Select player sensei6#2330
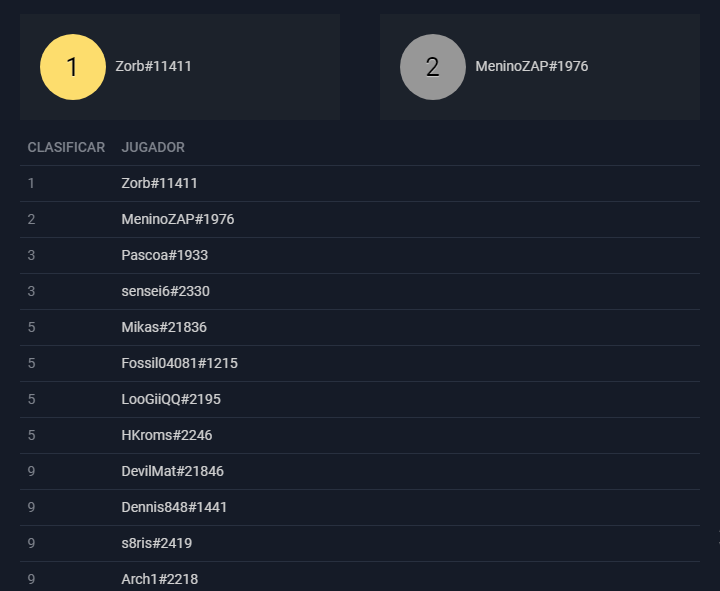 click(x=165, y=291)
